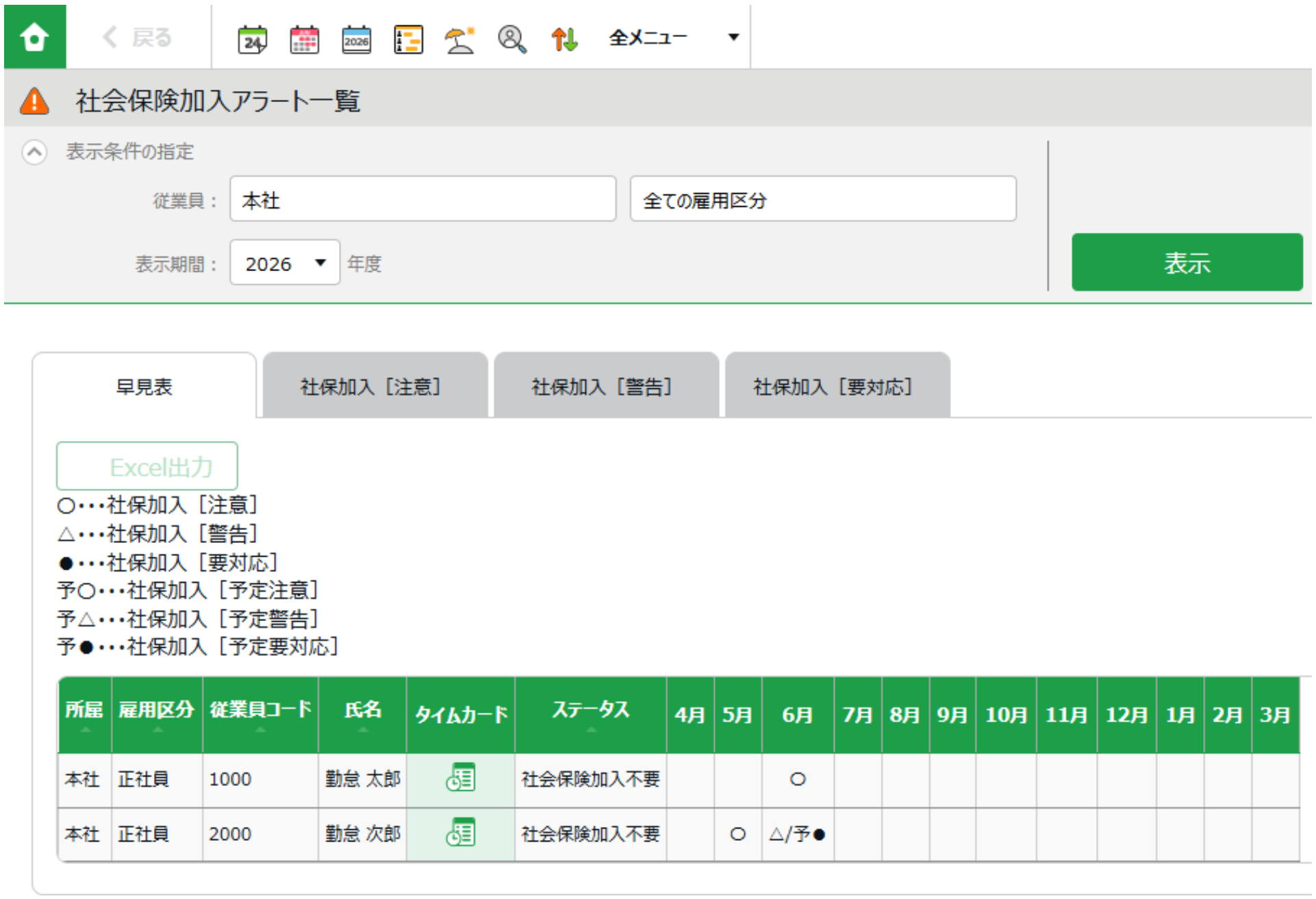Click the 戻る back button

[x=138, y=37]
